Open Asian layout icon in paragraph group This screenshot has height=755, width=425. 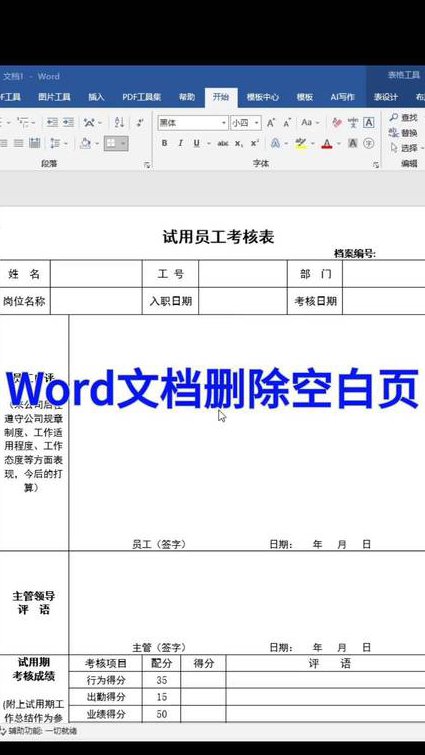89,123
